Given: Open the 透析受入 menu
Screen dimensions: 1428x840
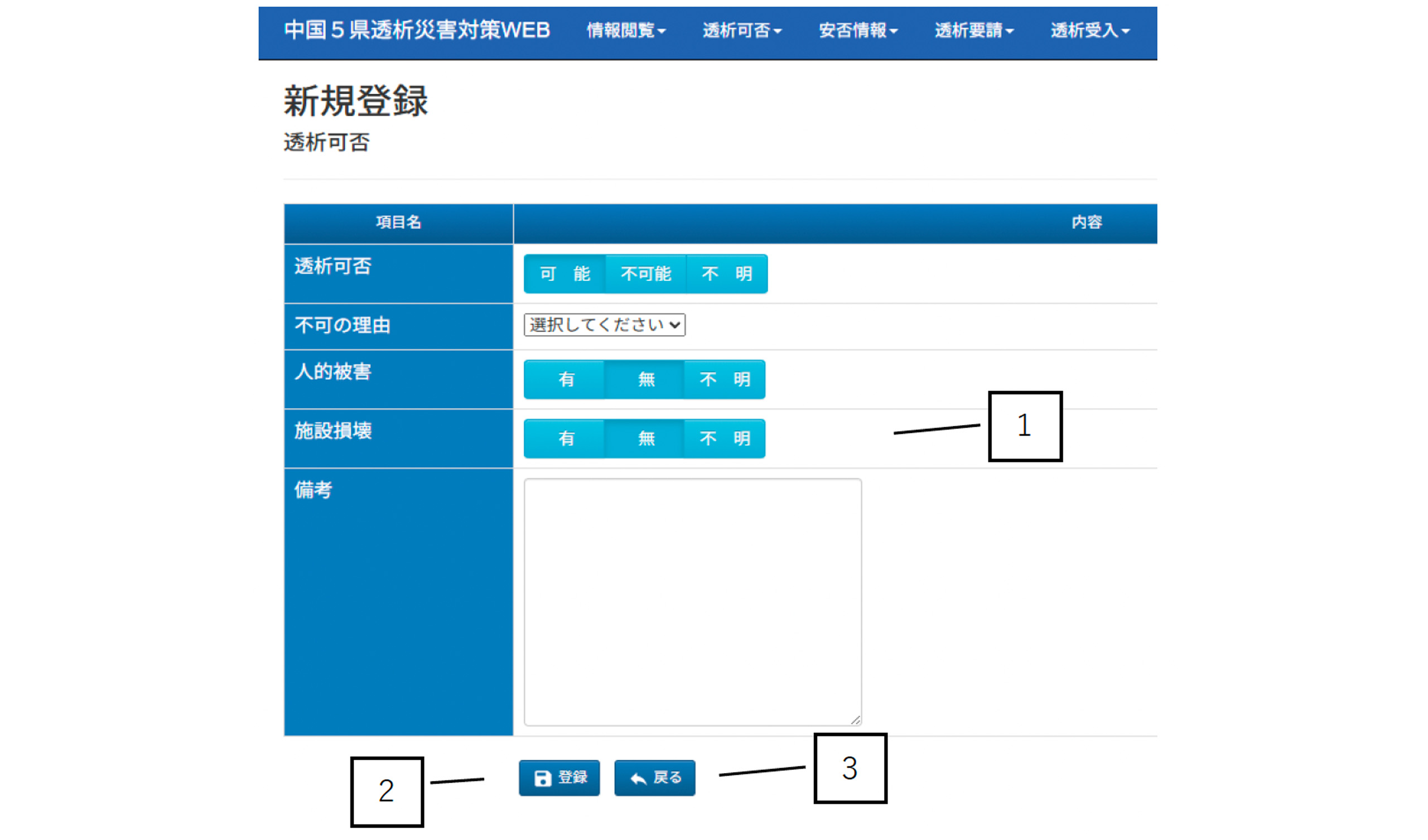Looking at the screenshot, I should [1090, 30].
